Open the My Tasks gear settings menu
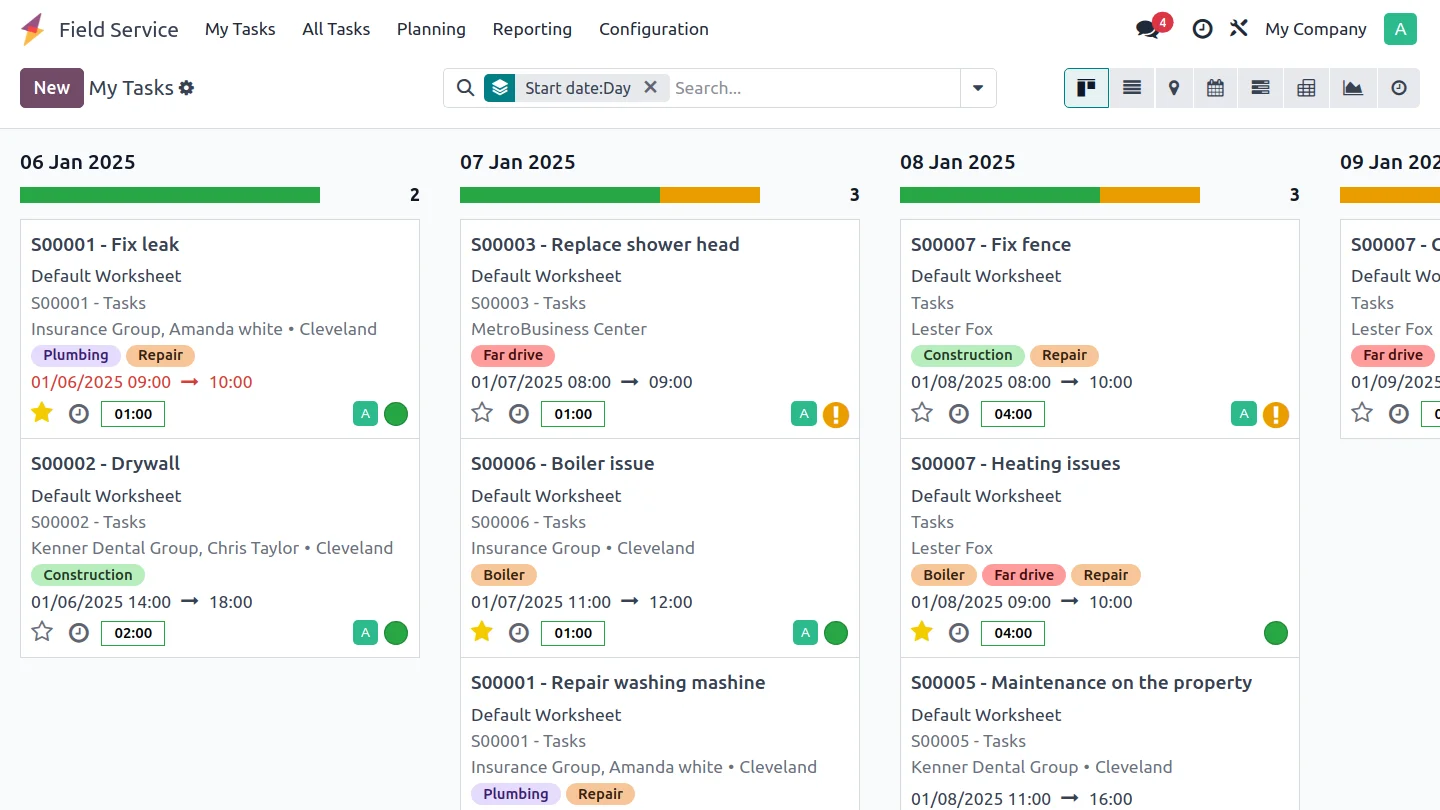The height and width of the screenshot is (810, 1440). tap(187, 88)
